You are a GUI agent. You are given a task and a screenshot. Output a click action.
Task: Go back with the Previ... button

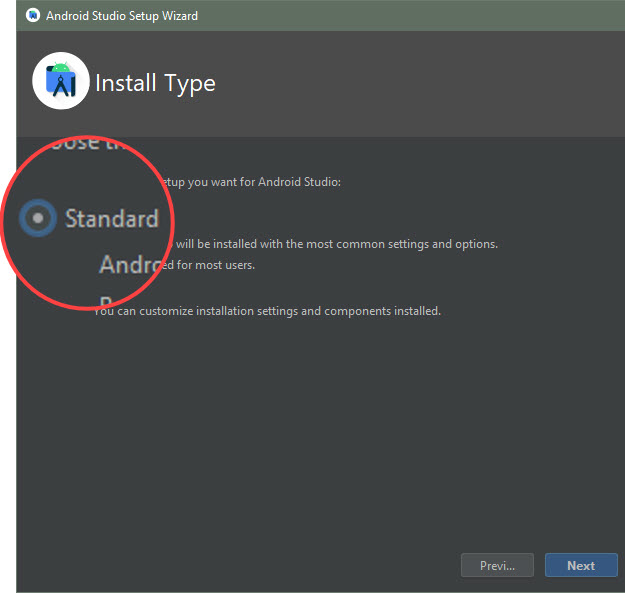click(x=497, y=565)
